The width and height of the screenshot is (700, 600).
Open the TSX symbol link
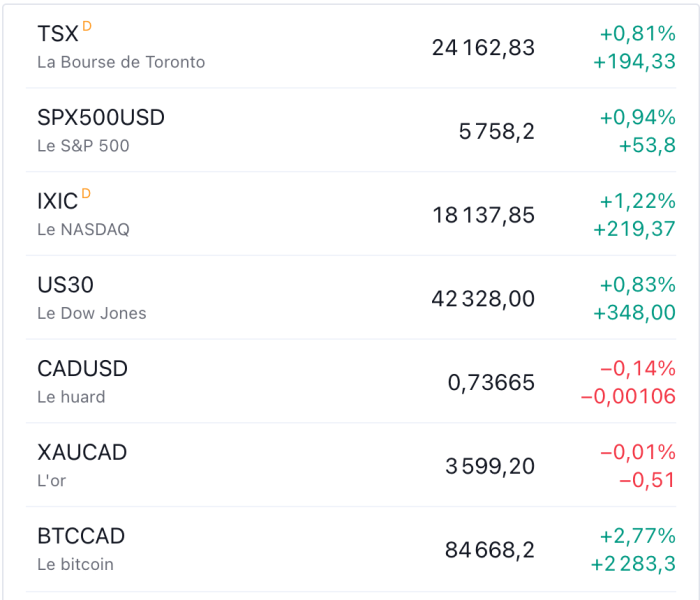[57, 34]
